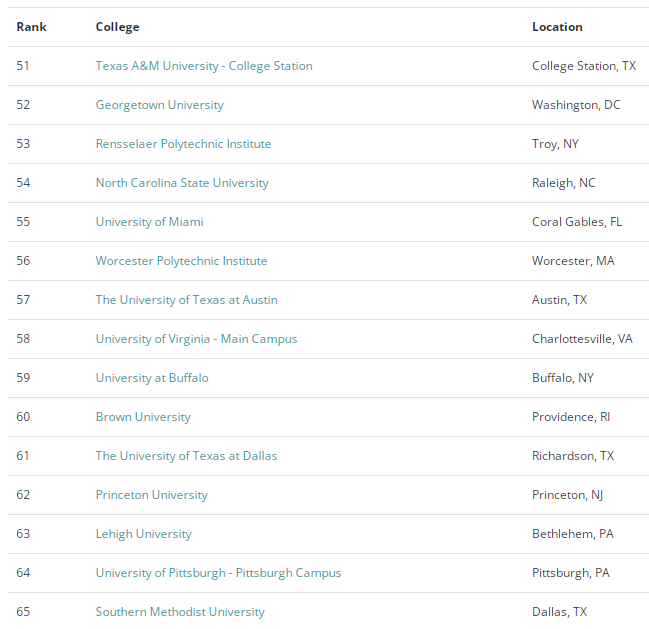Select North Carolina State University link
Viewport: 649px width, 629px height.
pos(182,183)
